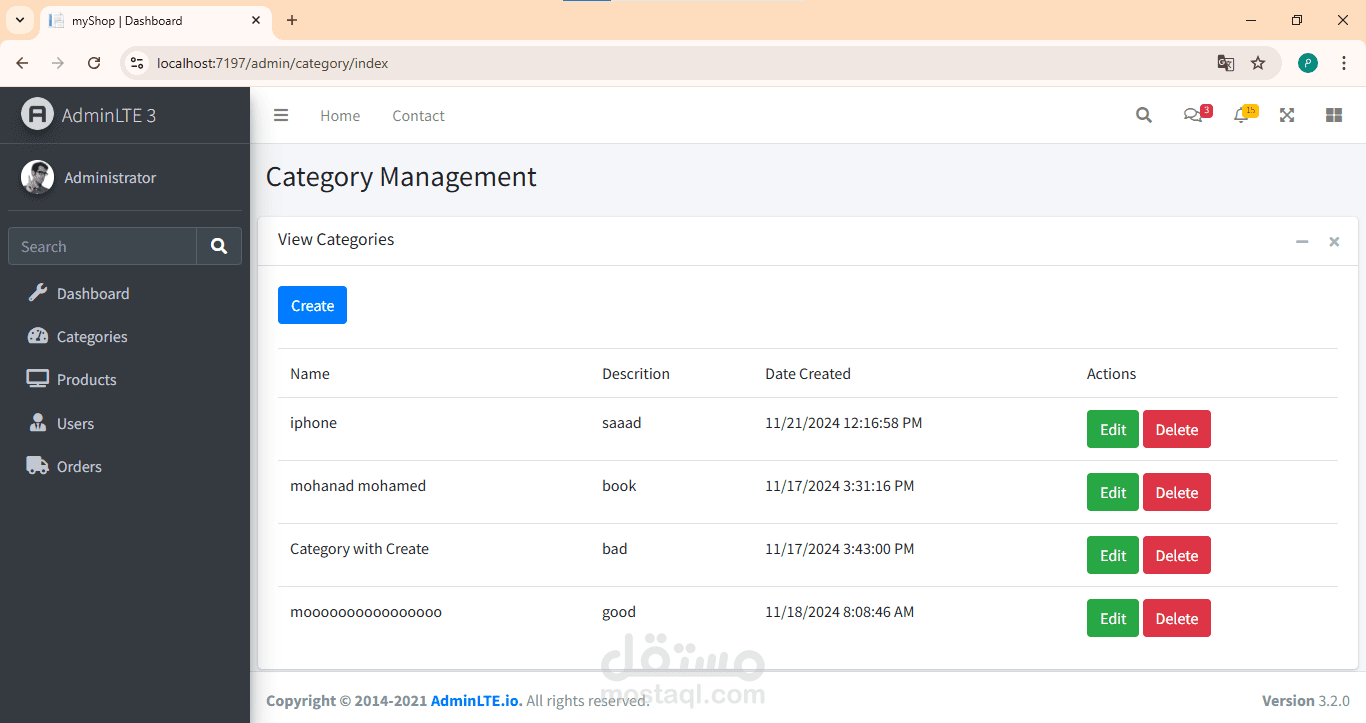Edit the Category with Create row

coord(1113,555)
